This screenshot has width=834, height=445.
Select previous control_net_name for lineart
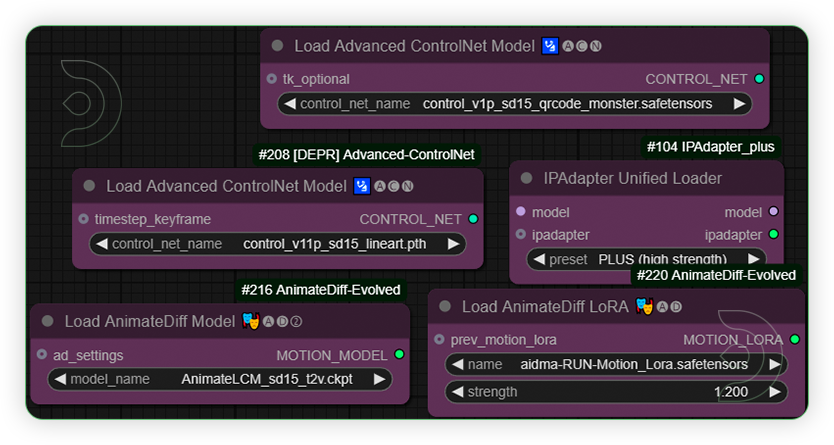[x=102, y=244]
